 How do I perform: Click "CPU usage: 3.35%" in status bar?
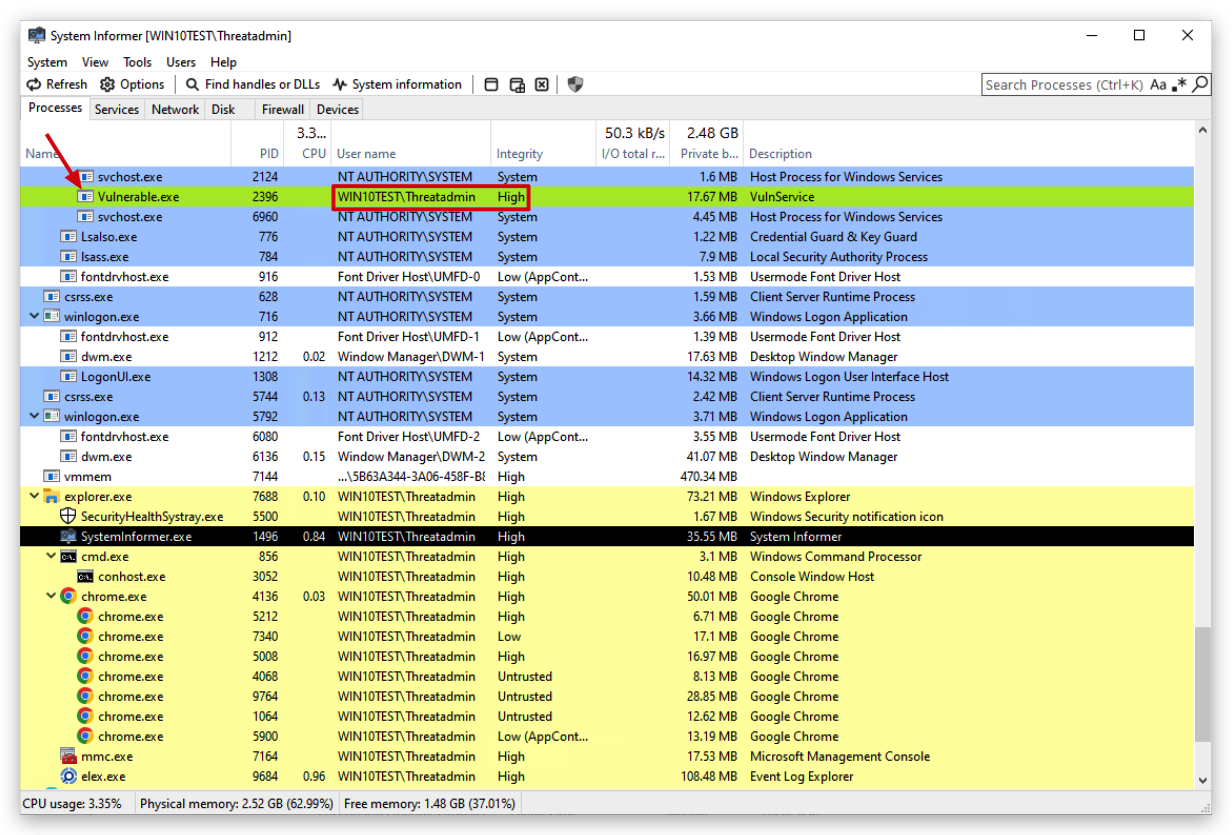(72, 804)
